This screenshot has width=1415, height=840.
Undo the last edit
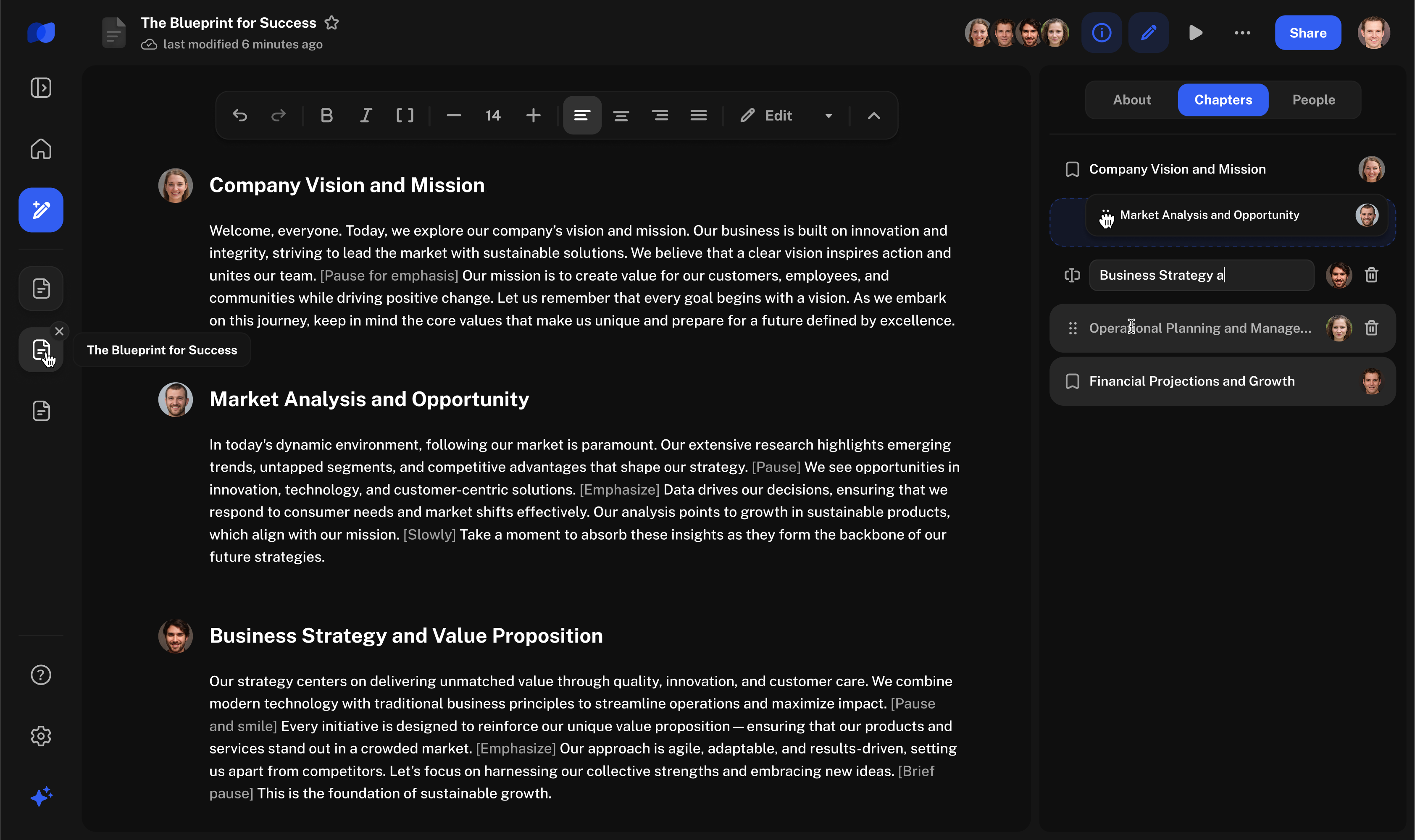[x=239, y=115]
